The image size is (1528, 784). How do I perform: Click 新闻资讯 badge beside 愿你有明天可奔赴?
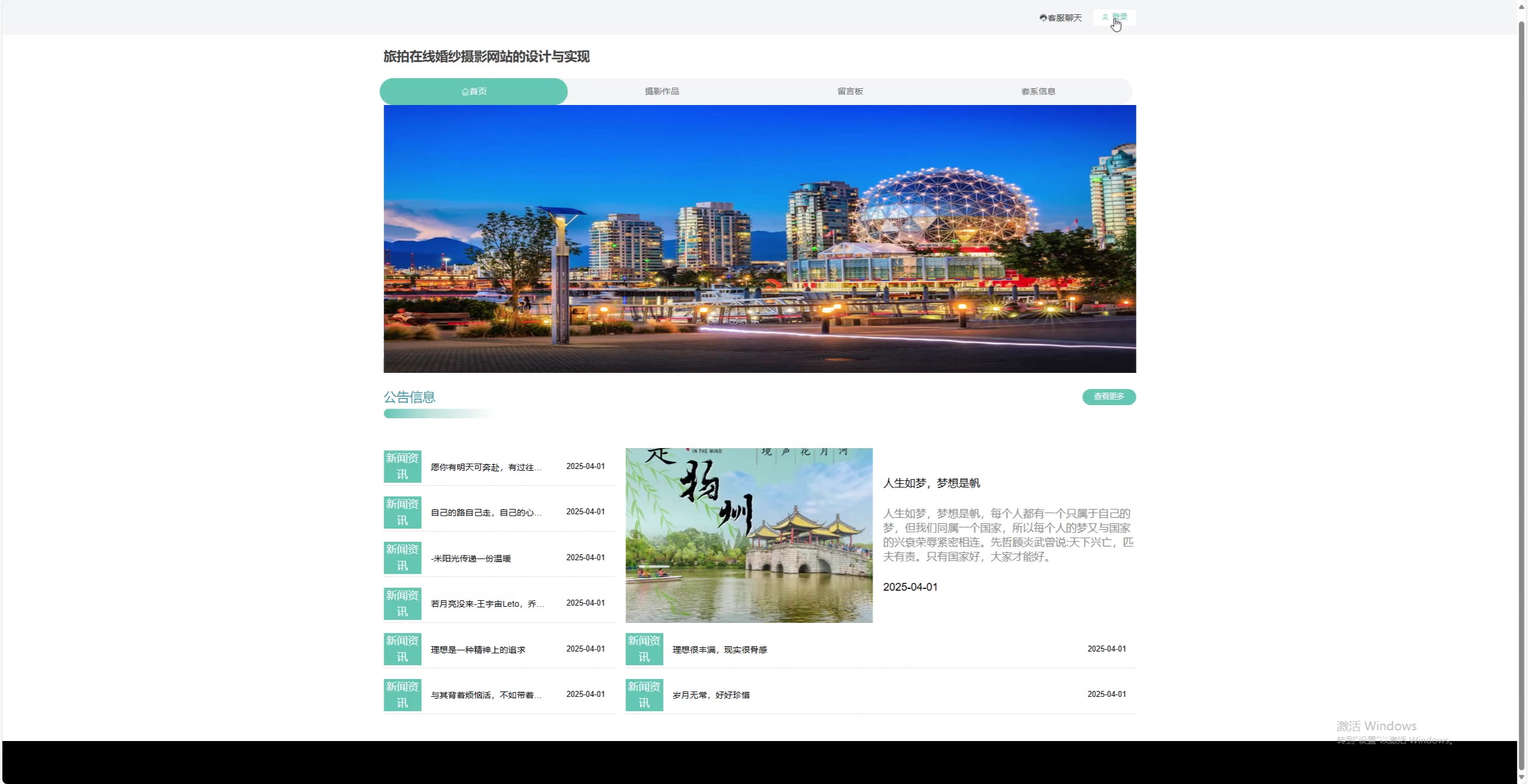pos(402,467)
